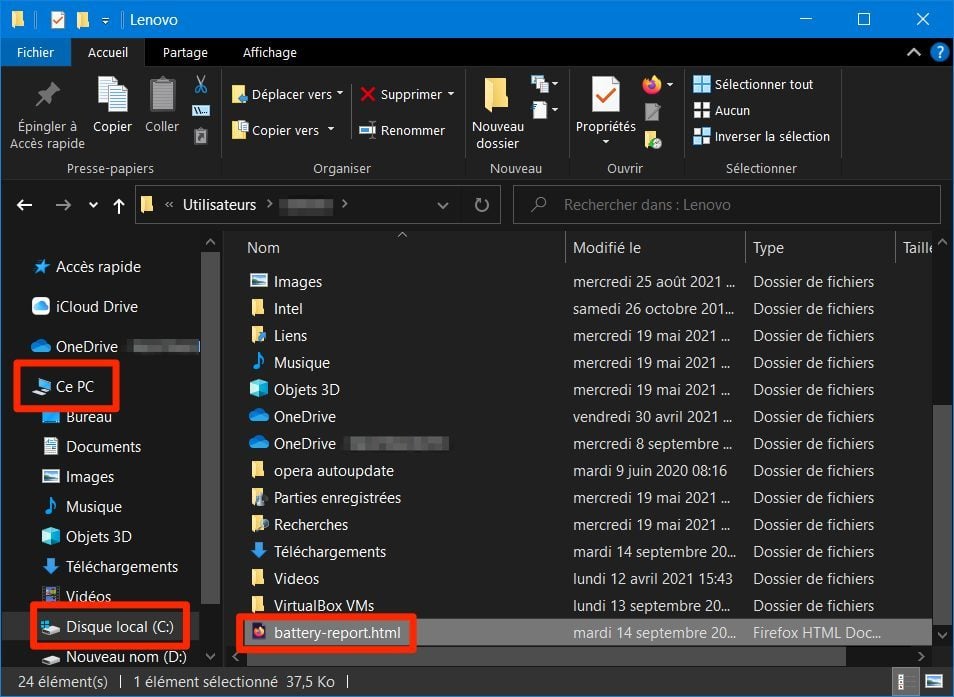Click the Épingler à Accès rapide pin icon

tap(47, 95)
